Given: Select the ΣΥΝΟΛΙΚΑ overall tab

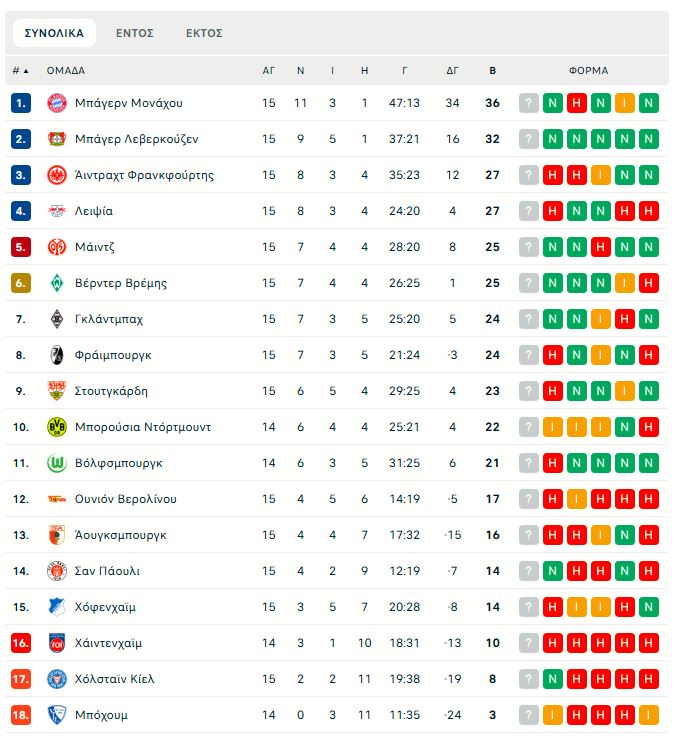Looking at the screenshot, I should pos(54,33).
